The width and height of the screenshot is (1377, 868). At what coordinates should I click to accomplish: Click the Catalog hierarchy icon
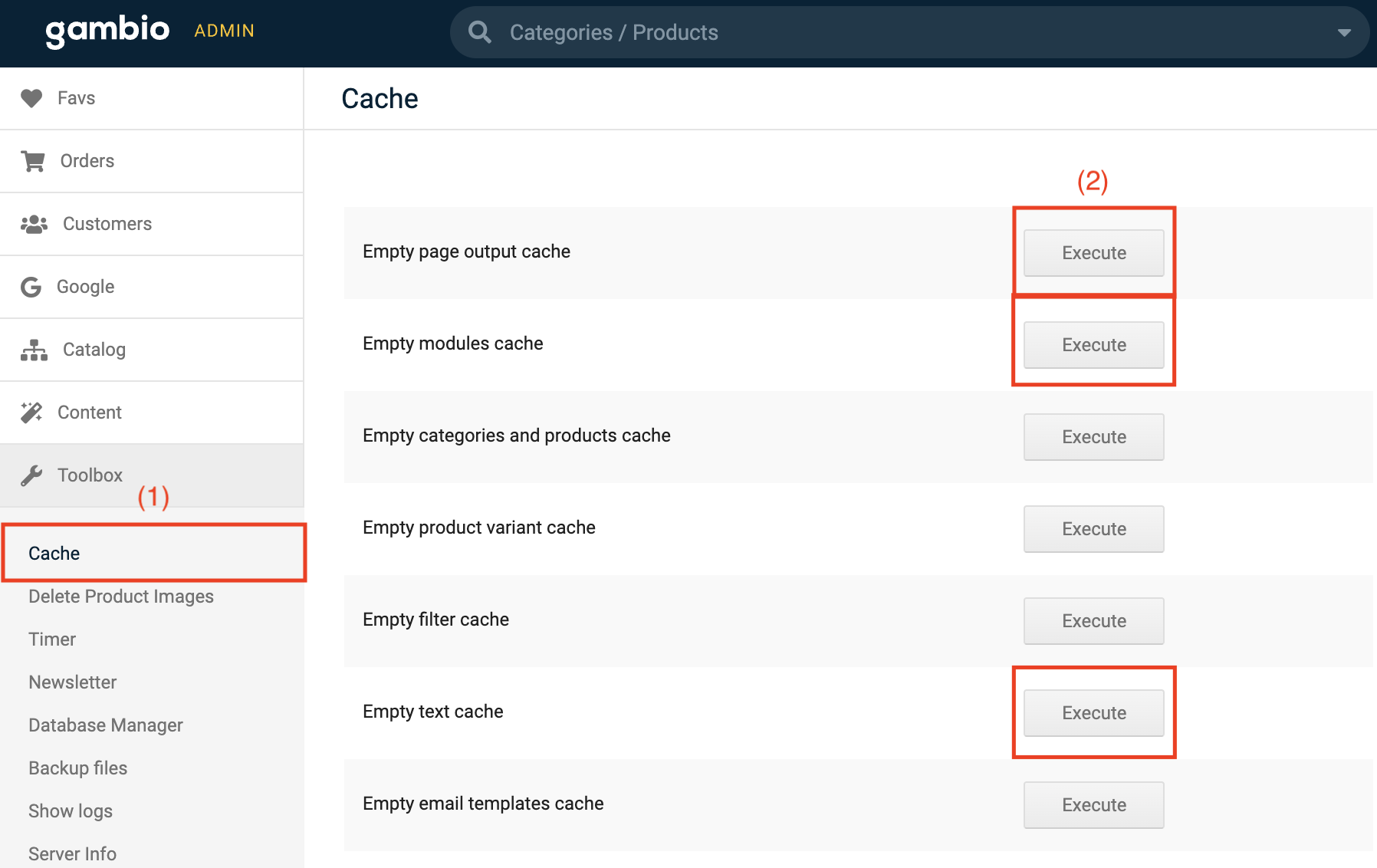(x=34, y=350)
